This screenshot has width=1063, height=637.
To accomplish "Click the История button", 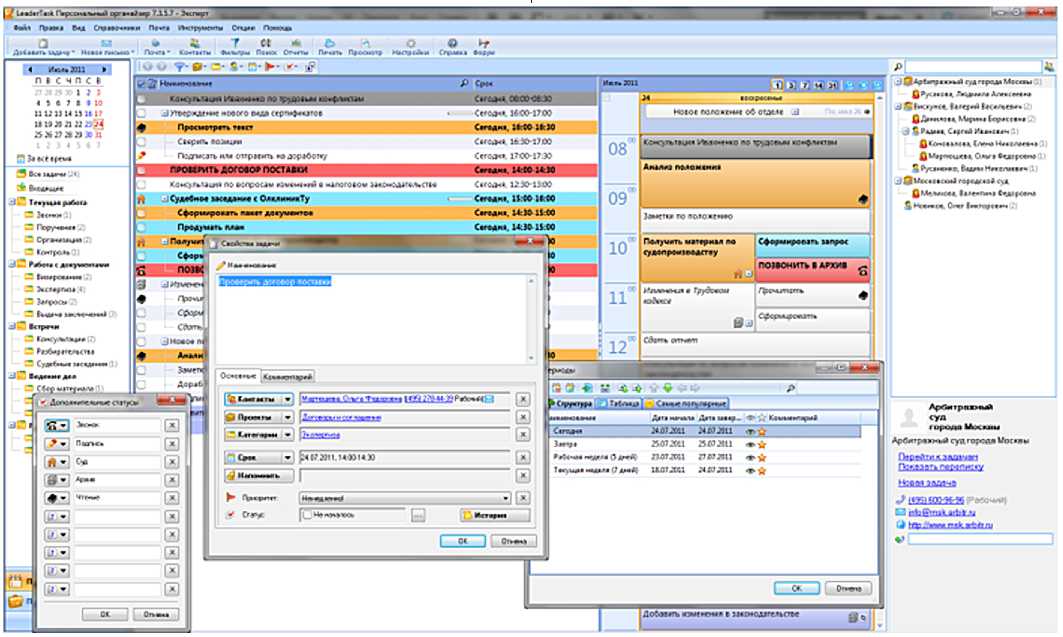I will [x=494, y=515].
